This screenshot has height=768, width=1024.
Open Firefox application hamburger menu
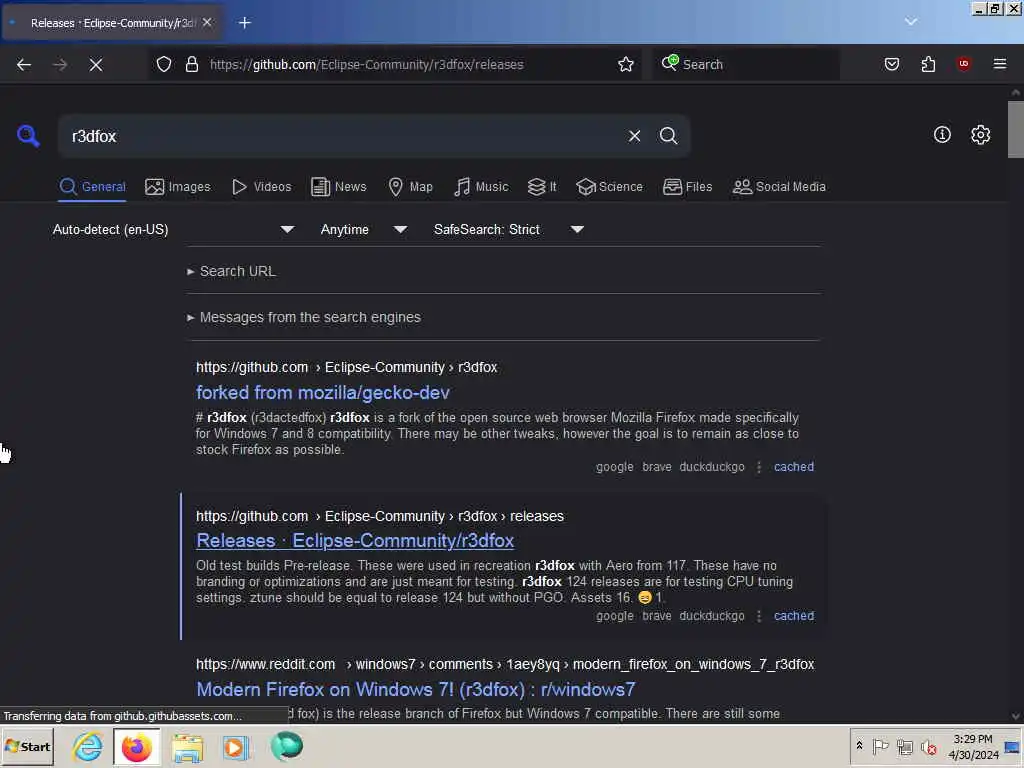(999, 64)
